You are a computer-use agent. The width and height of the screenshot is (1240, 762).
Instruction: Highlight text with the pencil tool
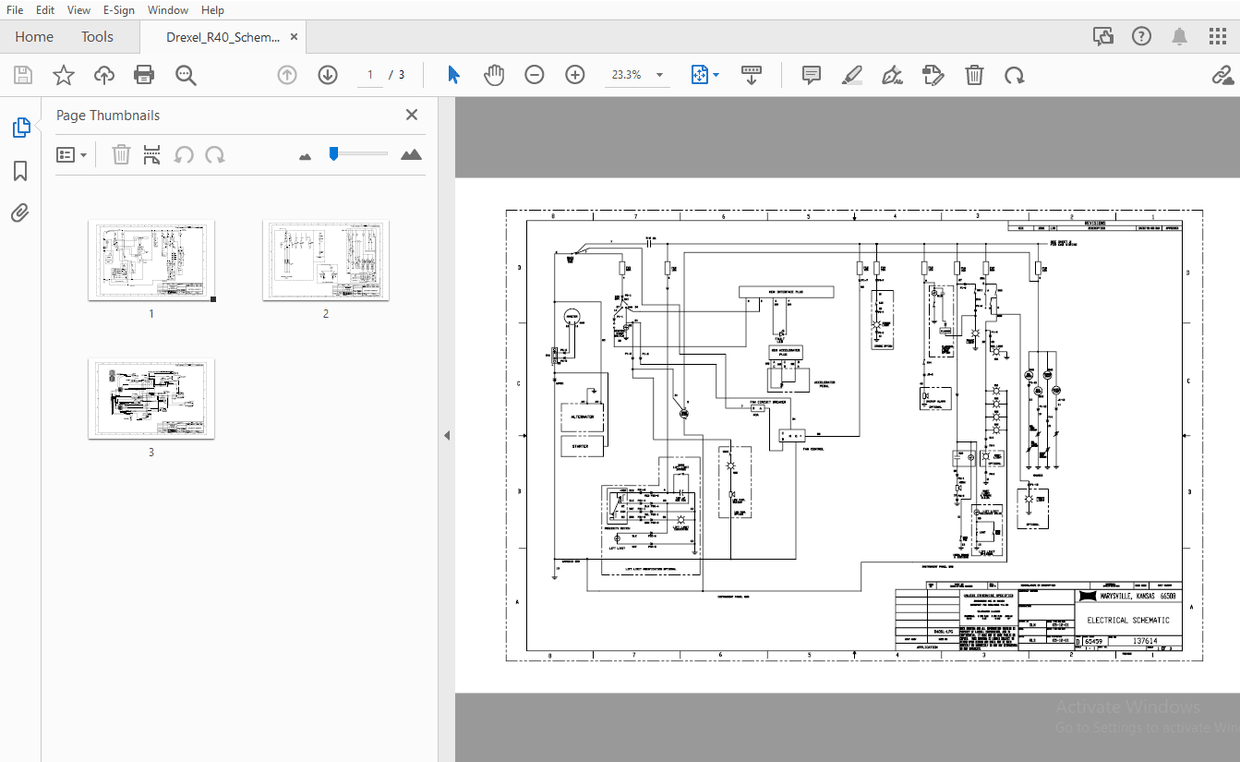click(851, 74)
